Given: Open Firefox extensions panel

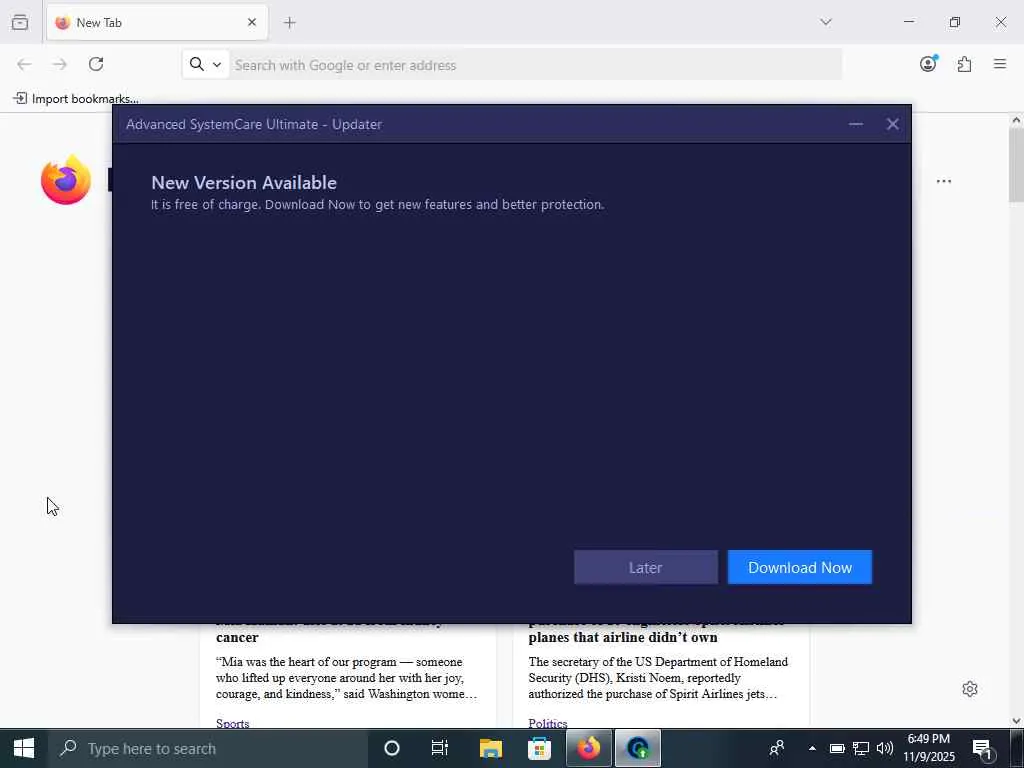Looking at the screenshot, I should tap(964, 64).
